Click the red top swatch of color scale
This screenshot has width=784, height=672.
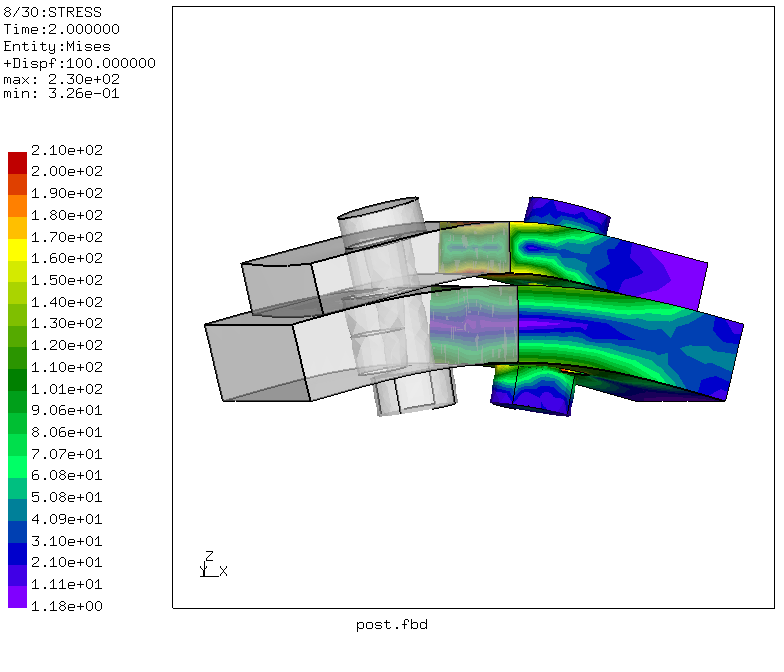point(18,163)
